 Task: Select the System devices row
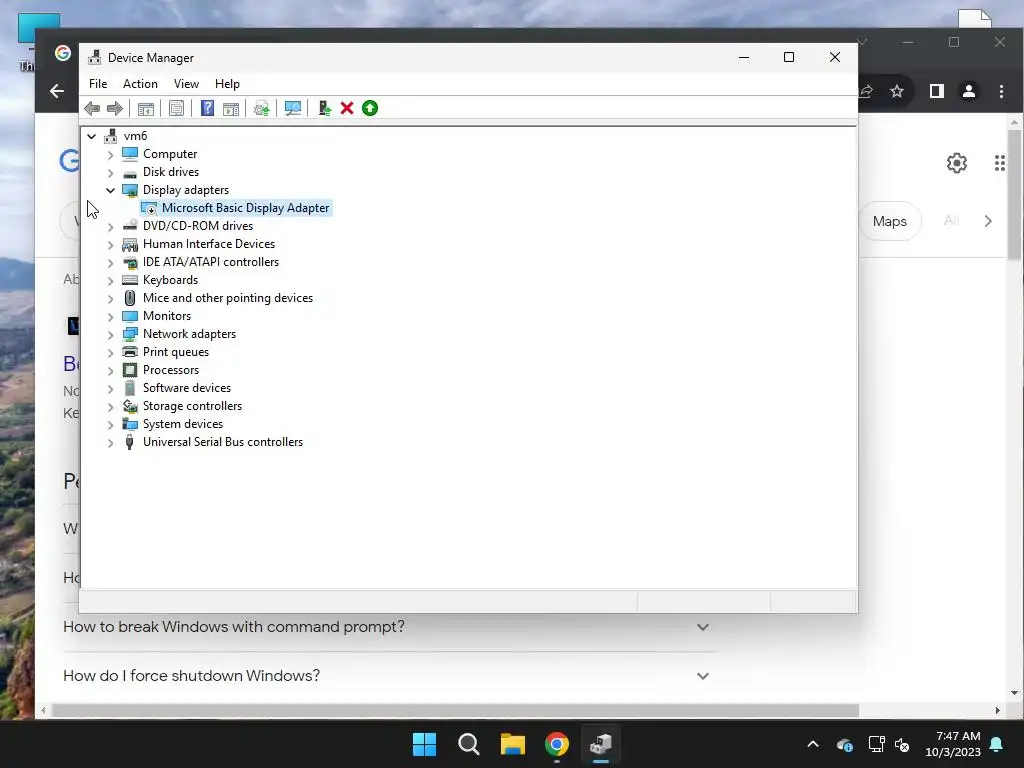183,424
